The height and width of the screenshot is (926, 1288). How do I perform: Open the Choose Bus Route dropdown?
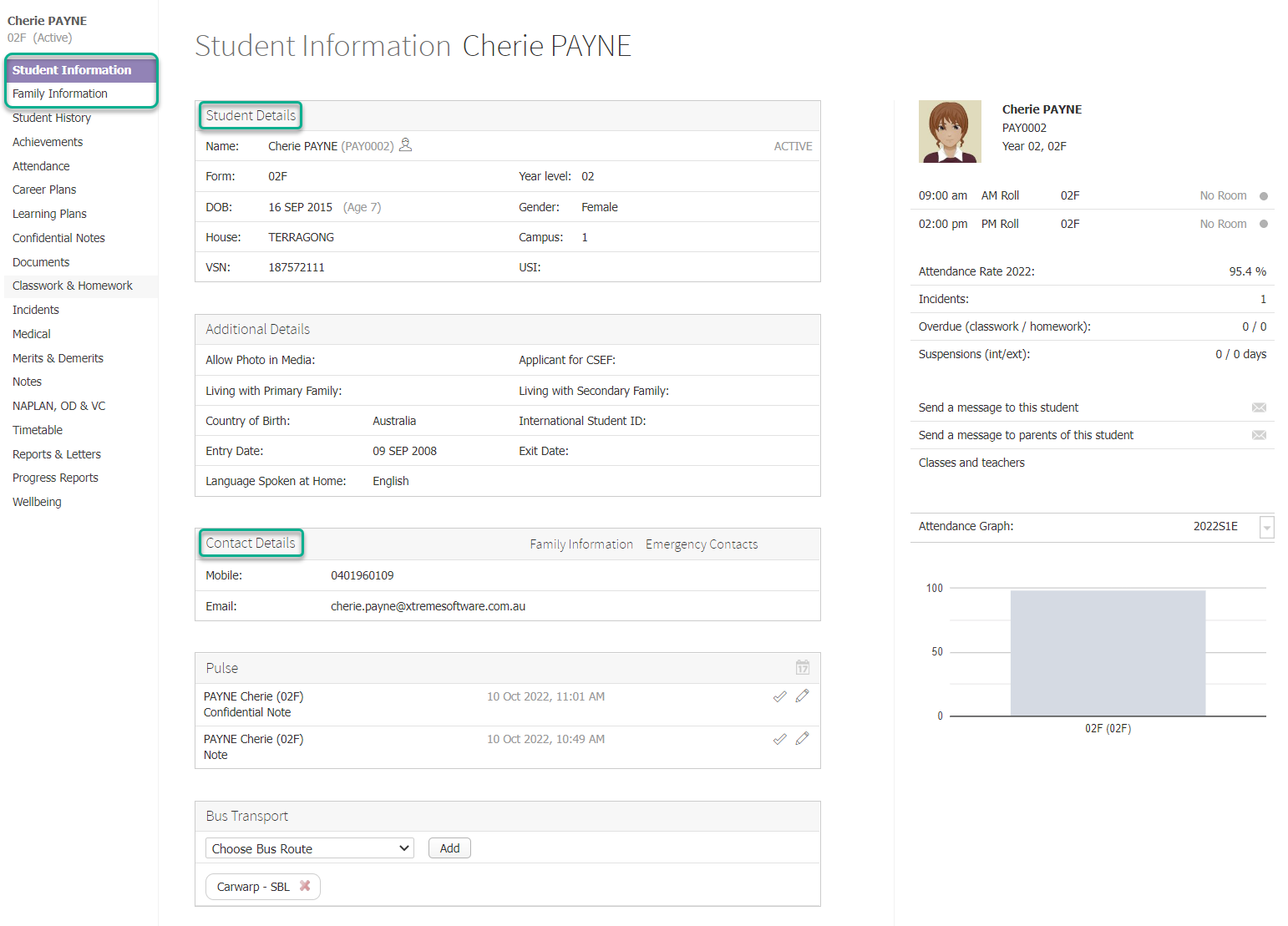click(x=309, y=848)
